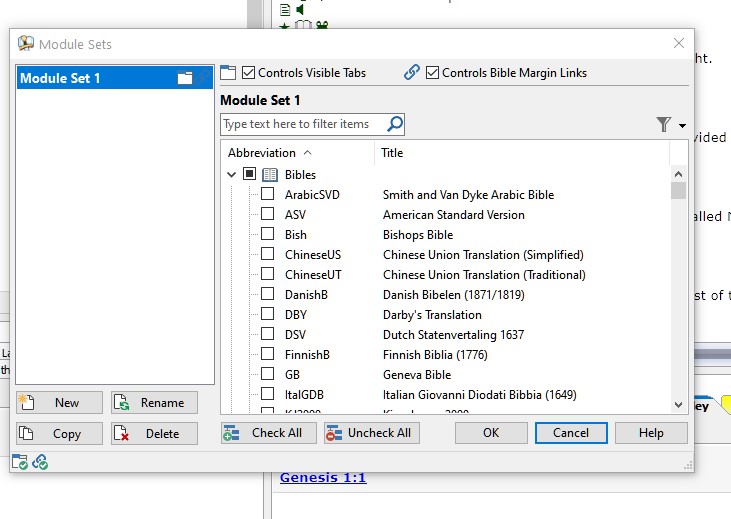Image resolution: width=731 pixels, height=519 pixels.
Task: Click the green speaker icon in background window
Action: [300, 9]
